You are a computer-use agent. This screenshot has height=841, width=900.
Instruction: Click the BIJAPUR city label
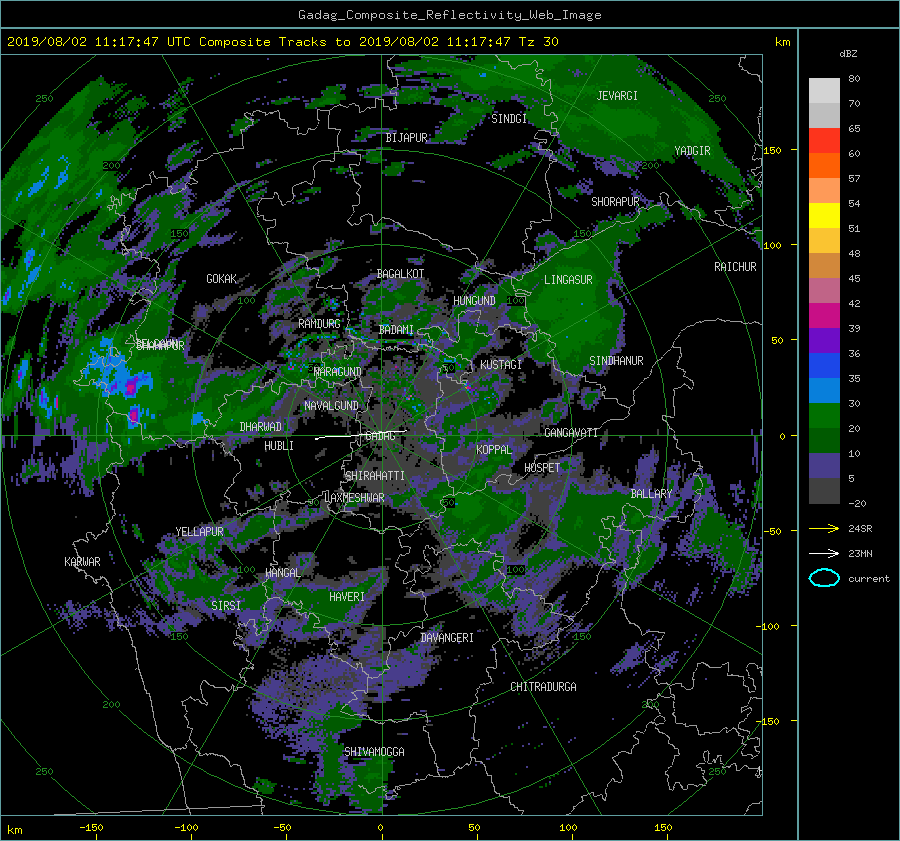point(406,138)
